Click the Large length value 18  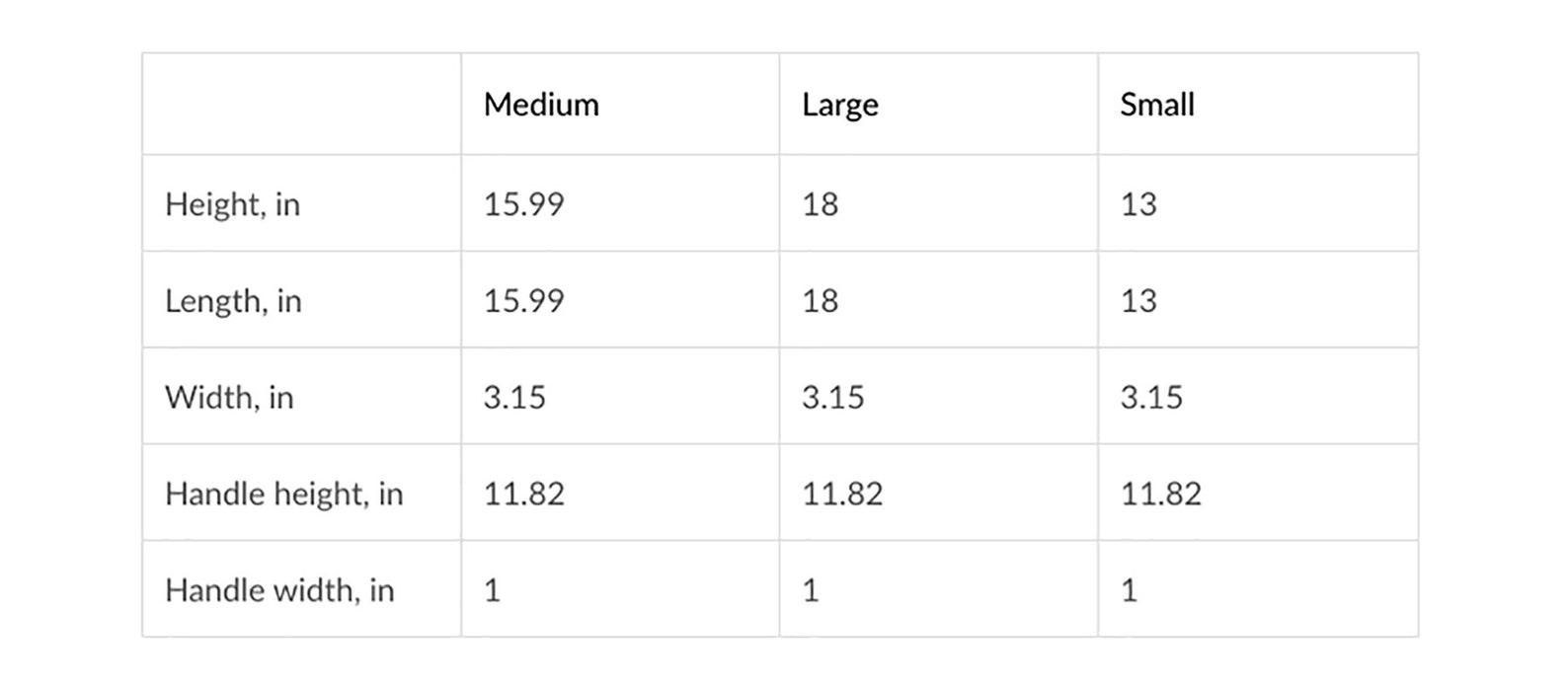click(x=820, y=301)
